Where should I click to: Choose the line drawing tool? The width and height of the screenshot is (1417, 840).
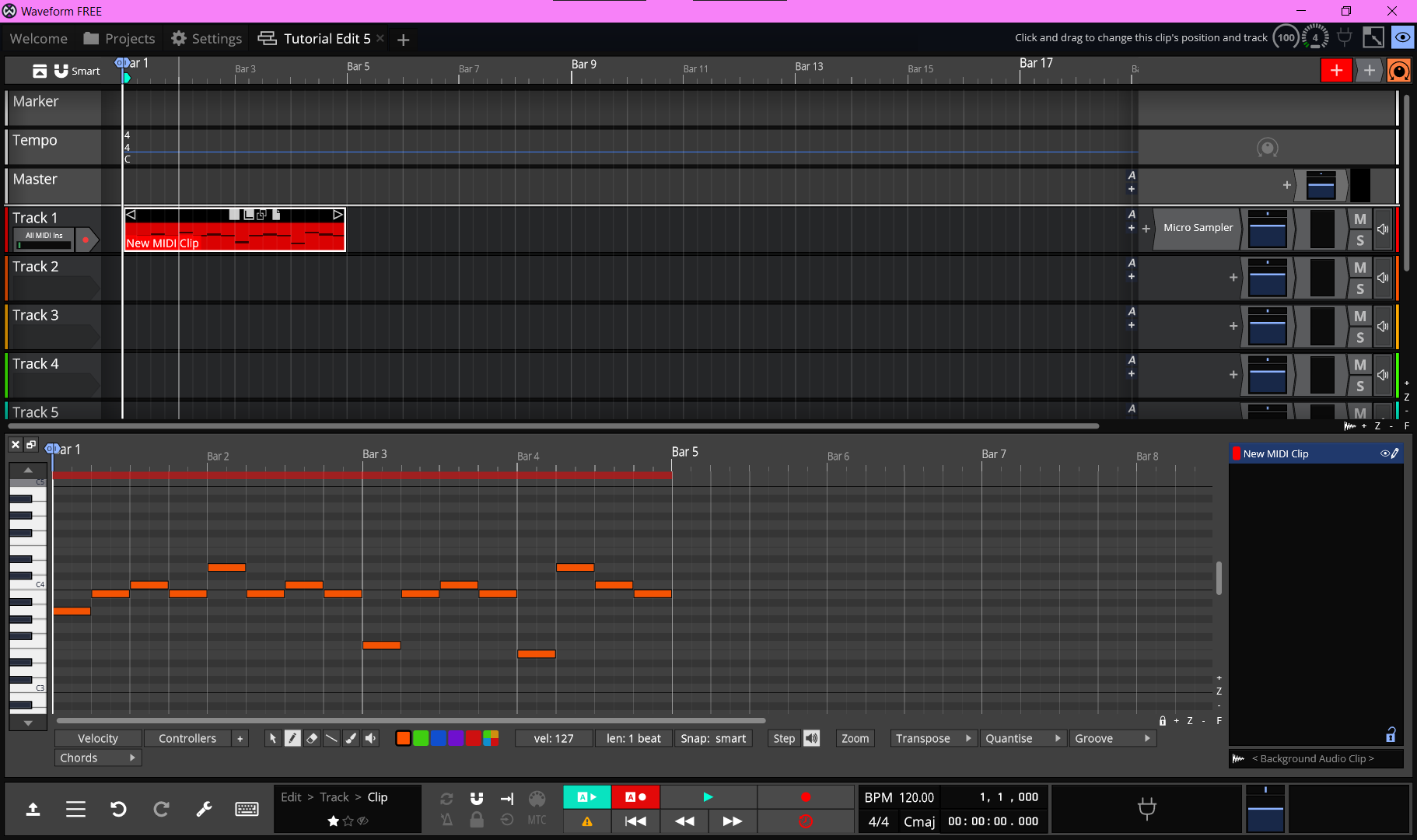(331, 738)
